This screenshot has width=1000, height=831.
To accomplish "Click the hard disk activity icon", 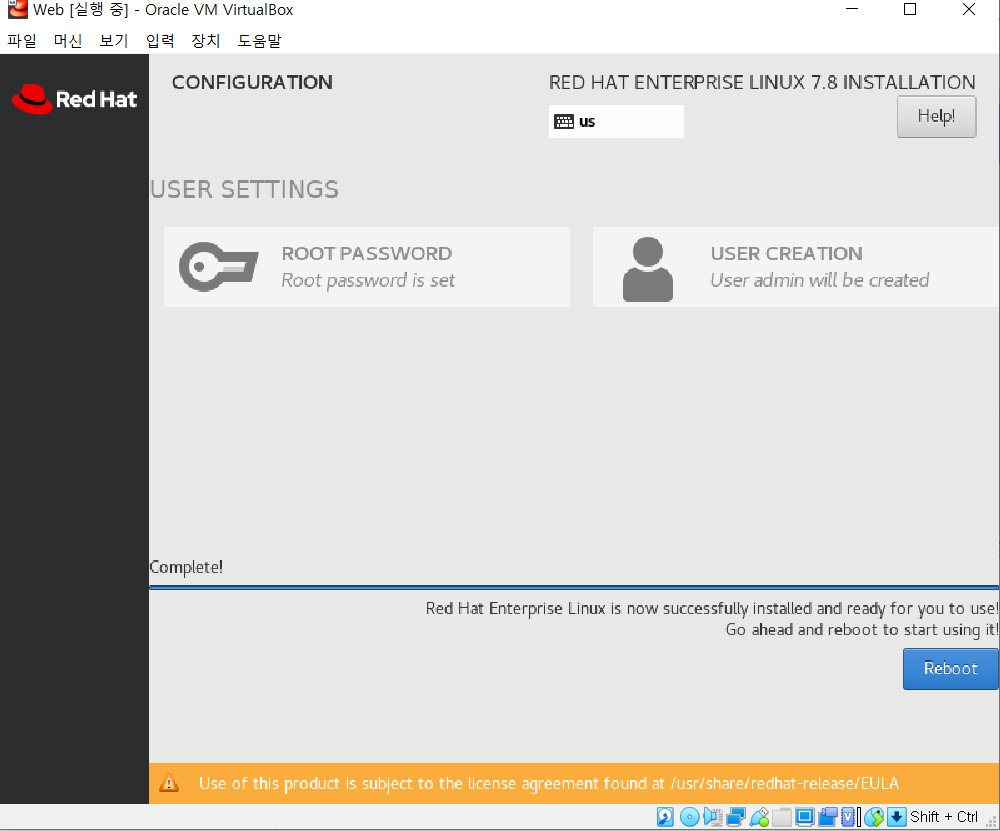I will coord(665,817).
